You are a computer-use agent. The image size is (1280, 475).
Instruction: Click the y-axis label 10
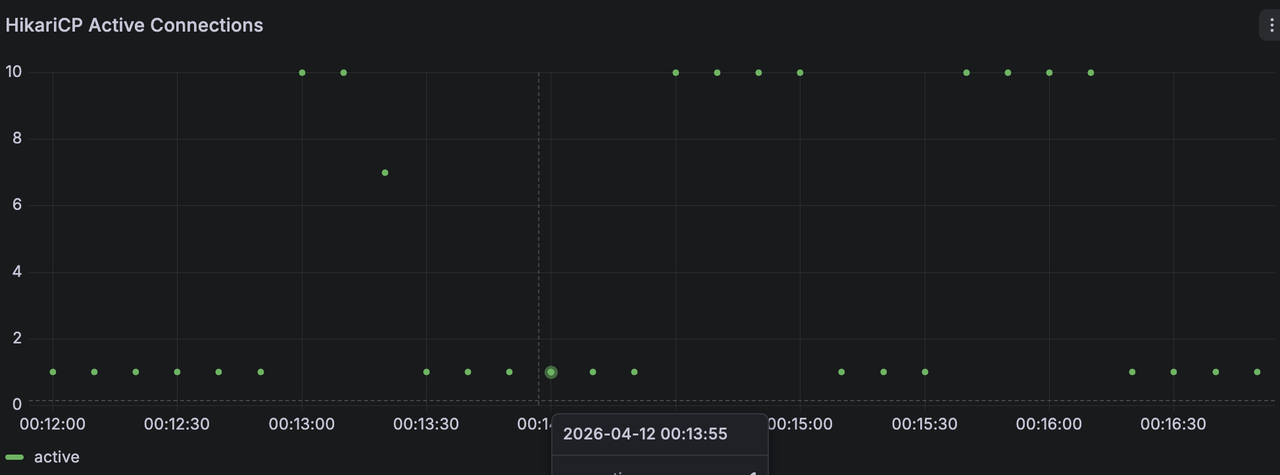pyautogui.click(x=14, y=72)
